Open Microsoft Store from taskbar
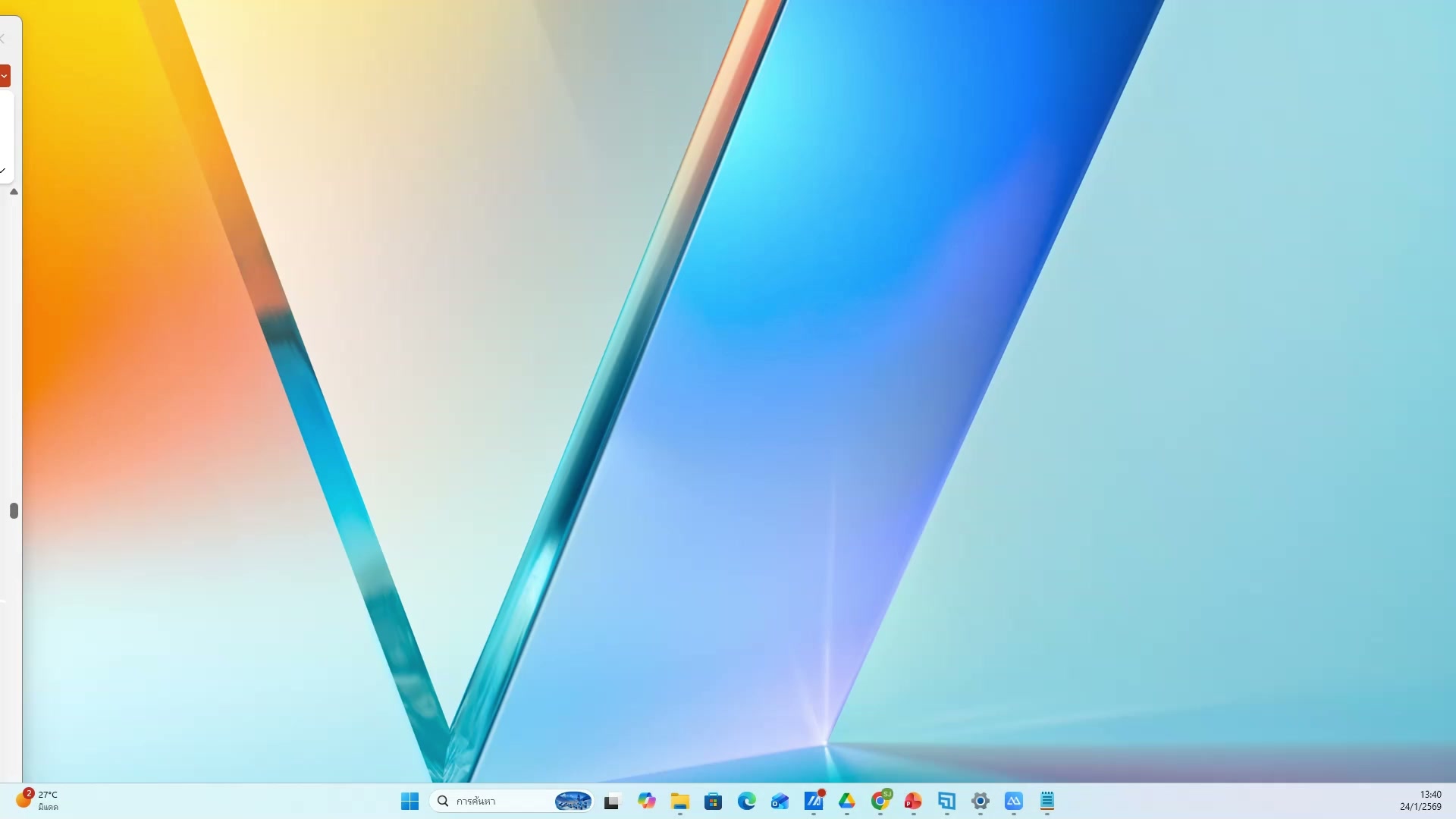The width and height of the screenshot is (1456, 819). [x=713, y=801]
